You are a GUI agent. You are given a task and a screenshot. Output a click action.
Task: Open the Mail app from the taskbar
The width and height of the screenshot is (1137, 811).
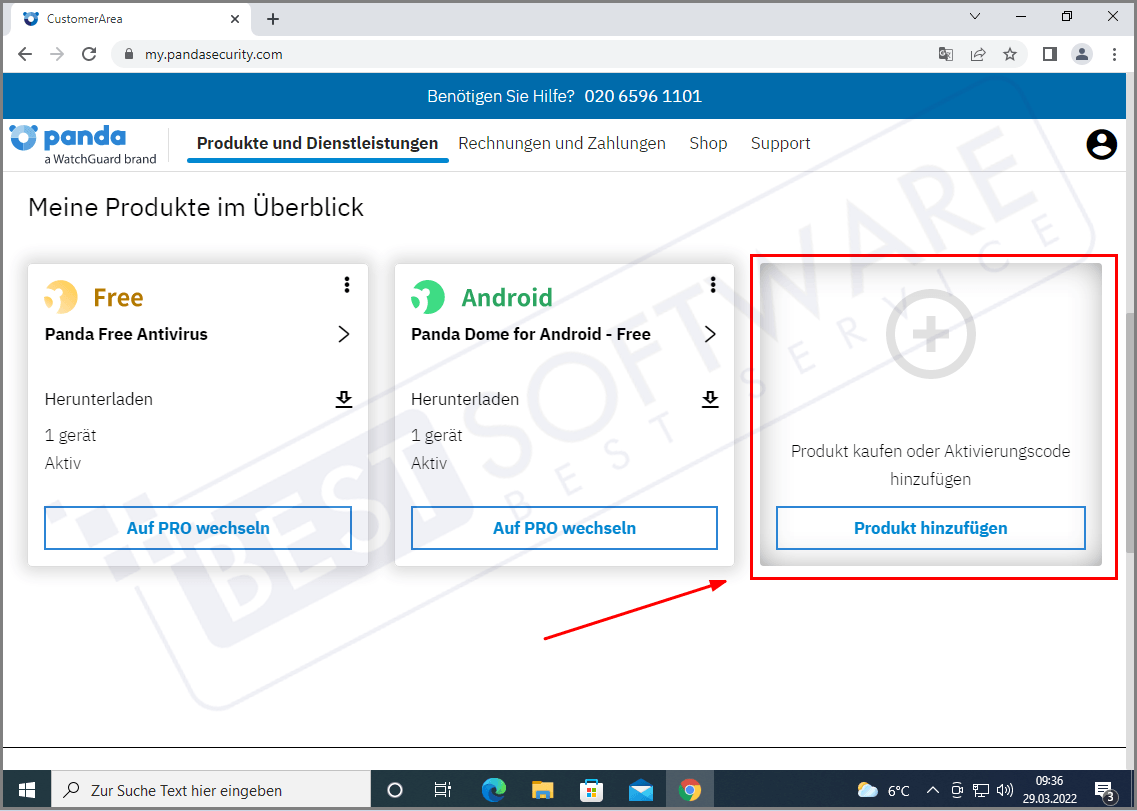(x=641, y=790)
